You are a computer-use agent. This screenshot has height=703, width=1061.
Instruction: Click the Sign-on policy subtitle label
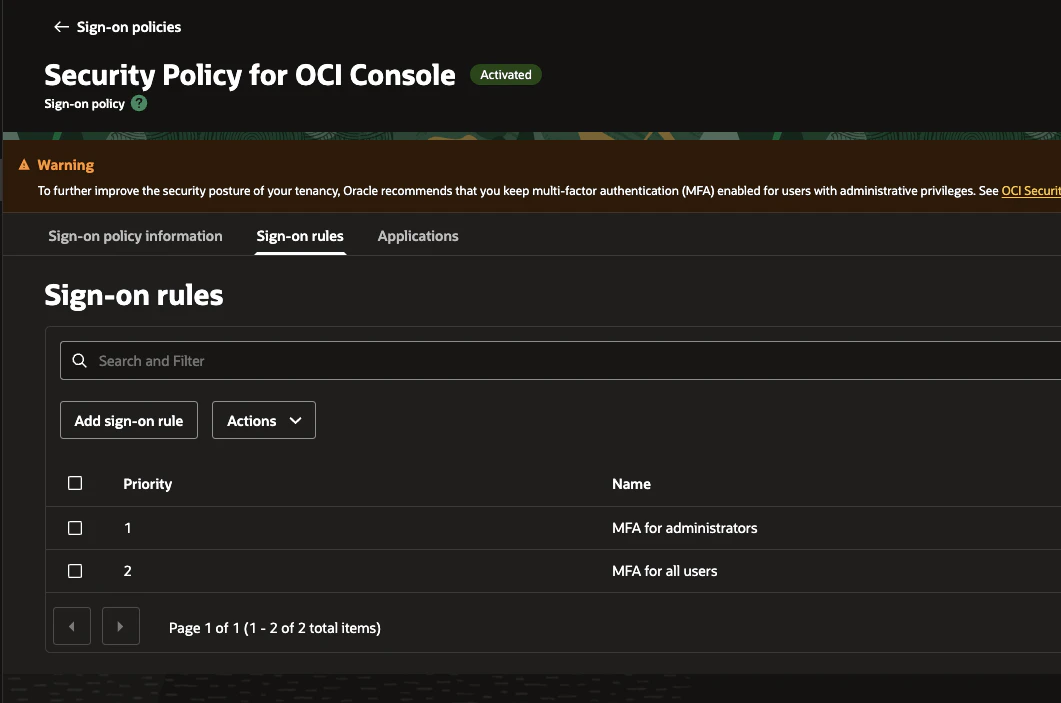tap(85, 104)
